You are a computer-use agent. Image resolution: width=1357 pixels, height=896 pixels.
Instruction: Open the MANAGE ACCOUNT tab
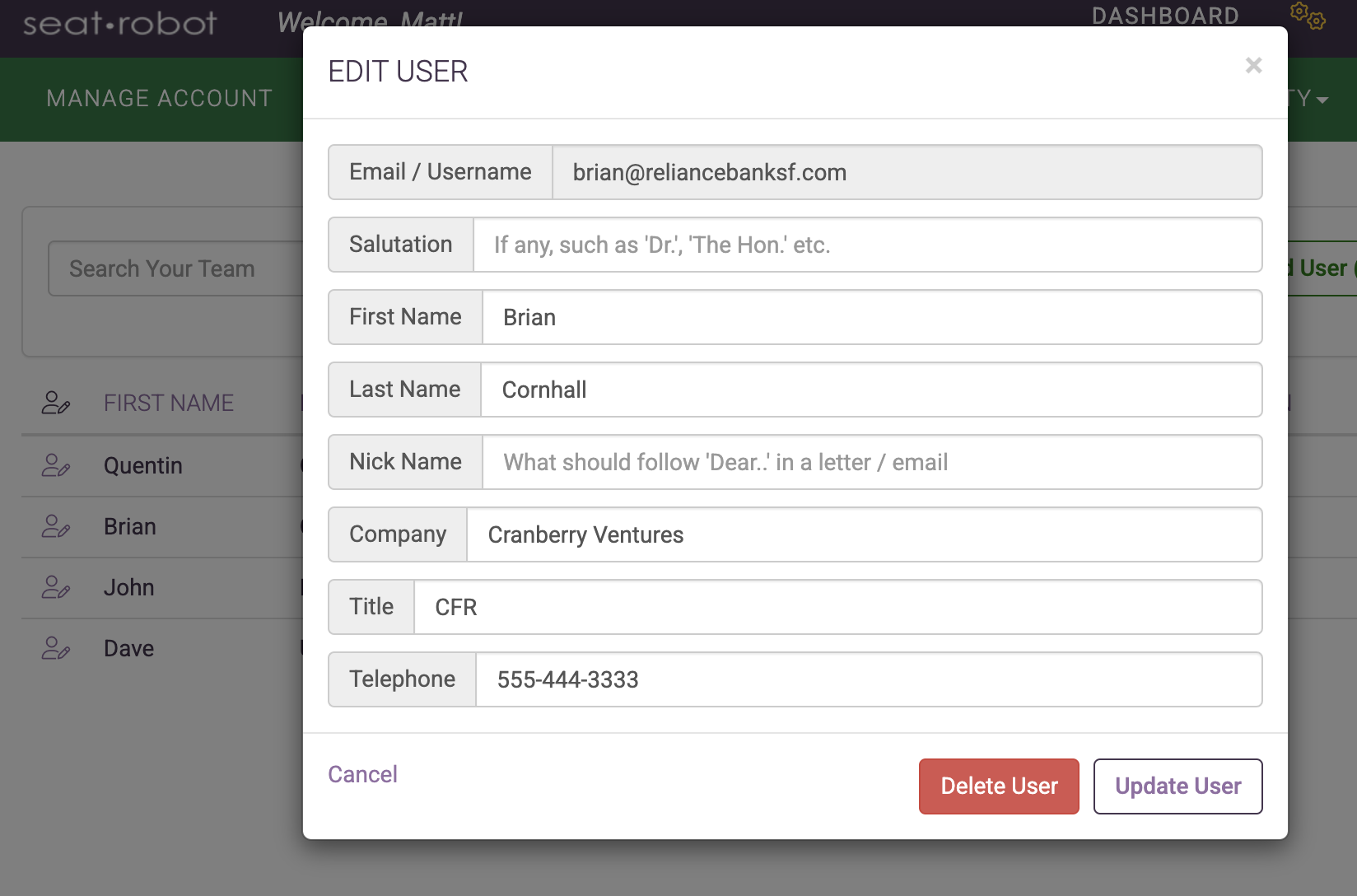[x=159, y=99]
